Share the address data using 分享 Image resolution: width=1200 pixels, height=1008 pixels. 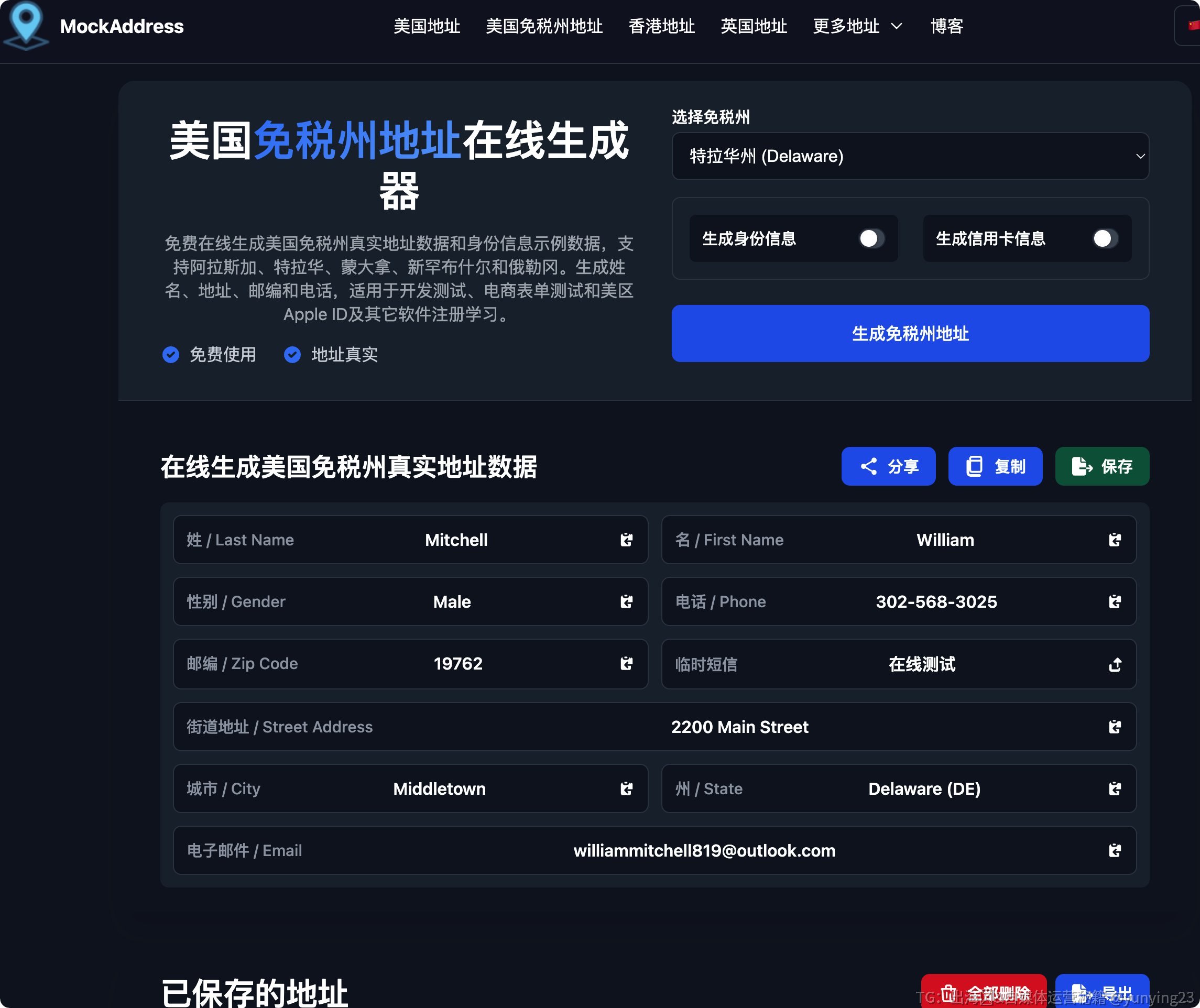pyautogui.click(x=888, y=466)
